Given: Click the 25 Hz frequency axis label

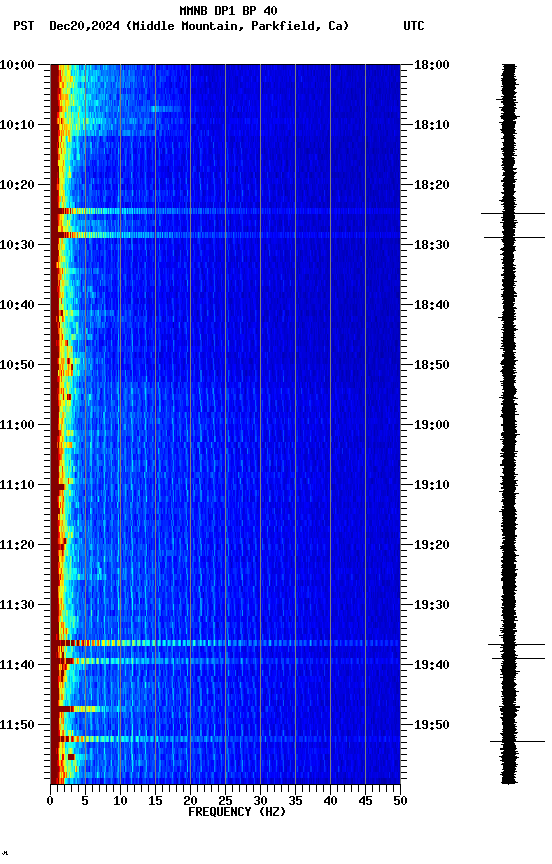Looking at the screenshot, I should pos(225,802).
